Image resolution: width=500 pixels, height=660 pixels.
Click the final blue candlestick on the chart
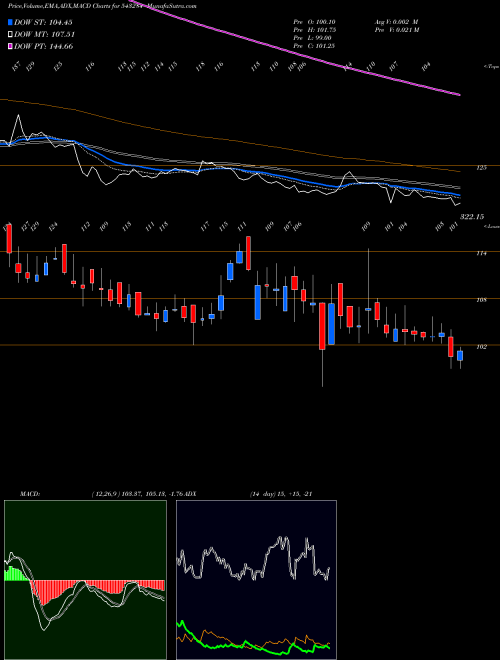(460, 356)
